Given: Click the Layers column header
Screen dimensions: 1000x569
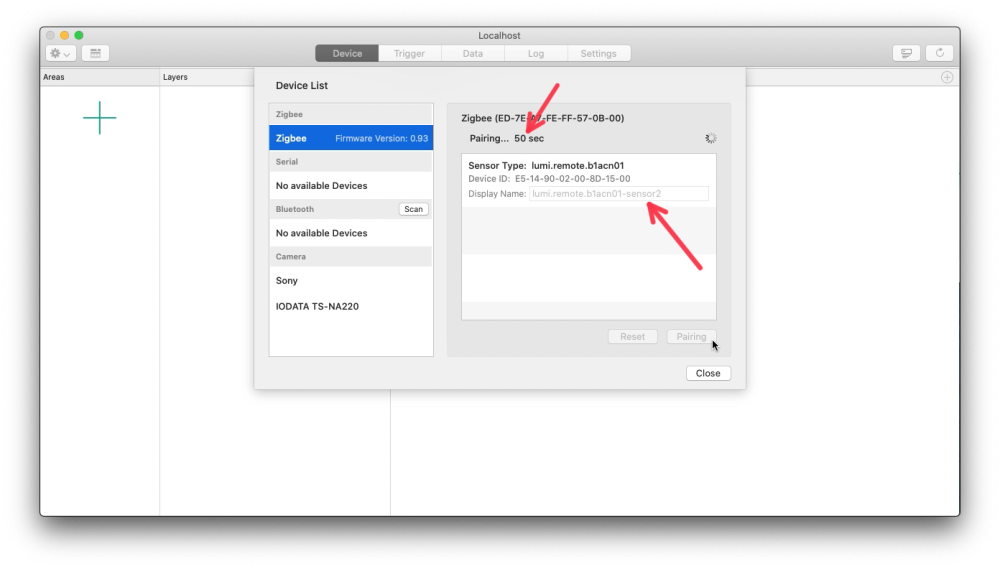Looking at the screenshot, I should [175, 77].
